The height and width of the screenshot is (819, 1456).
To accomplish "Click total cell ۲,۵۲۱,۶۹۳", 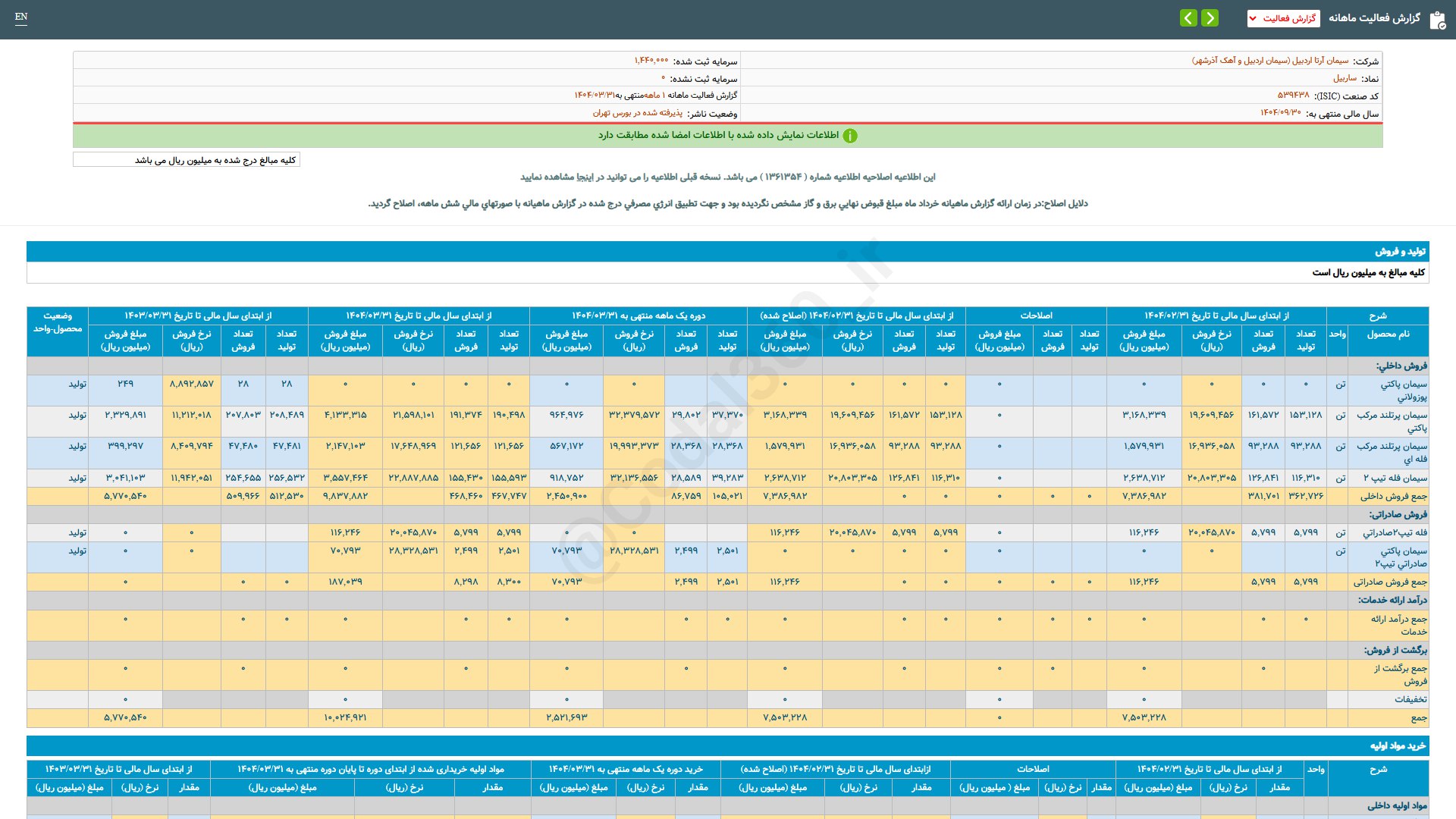I will point(566,717).
